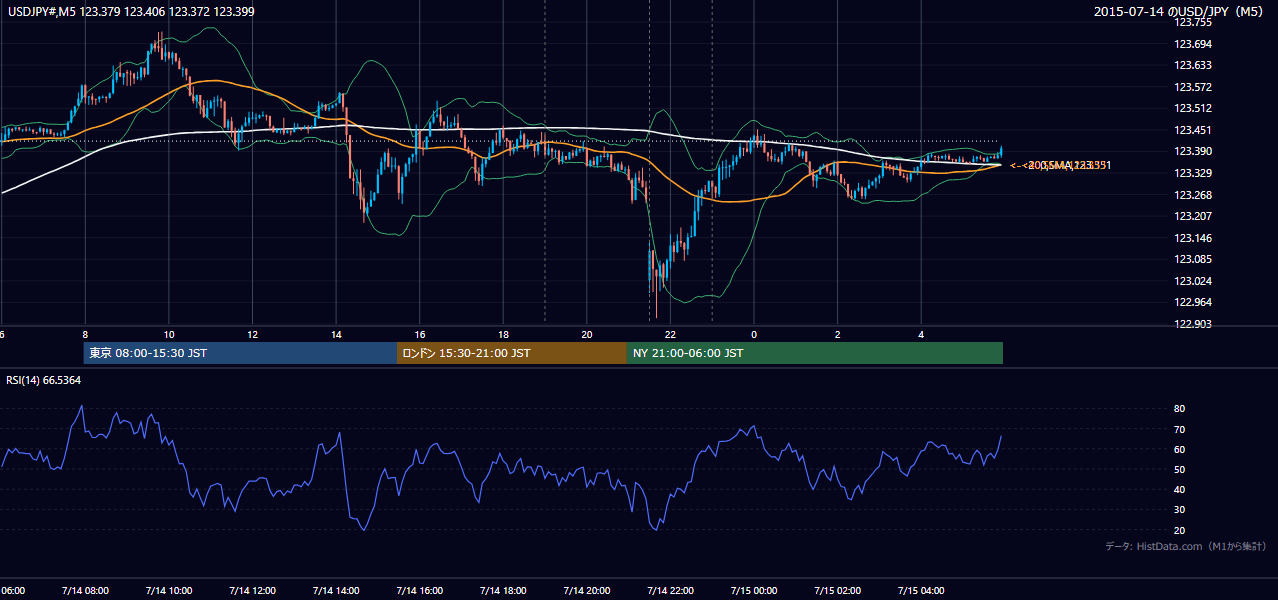
Task: Click price axis label 123.024
Action: coord(1192,281)
